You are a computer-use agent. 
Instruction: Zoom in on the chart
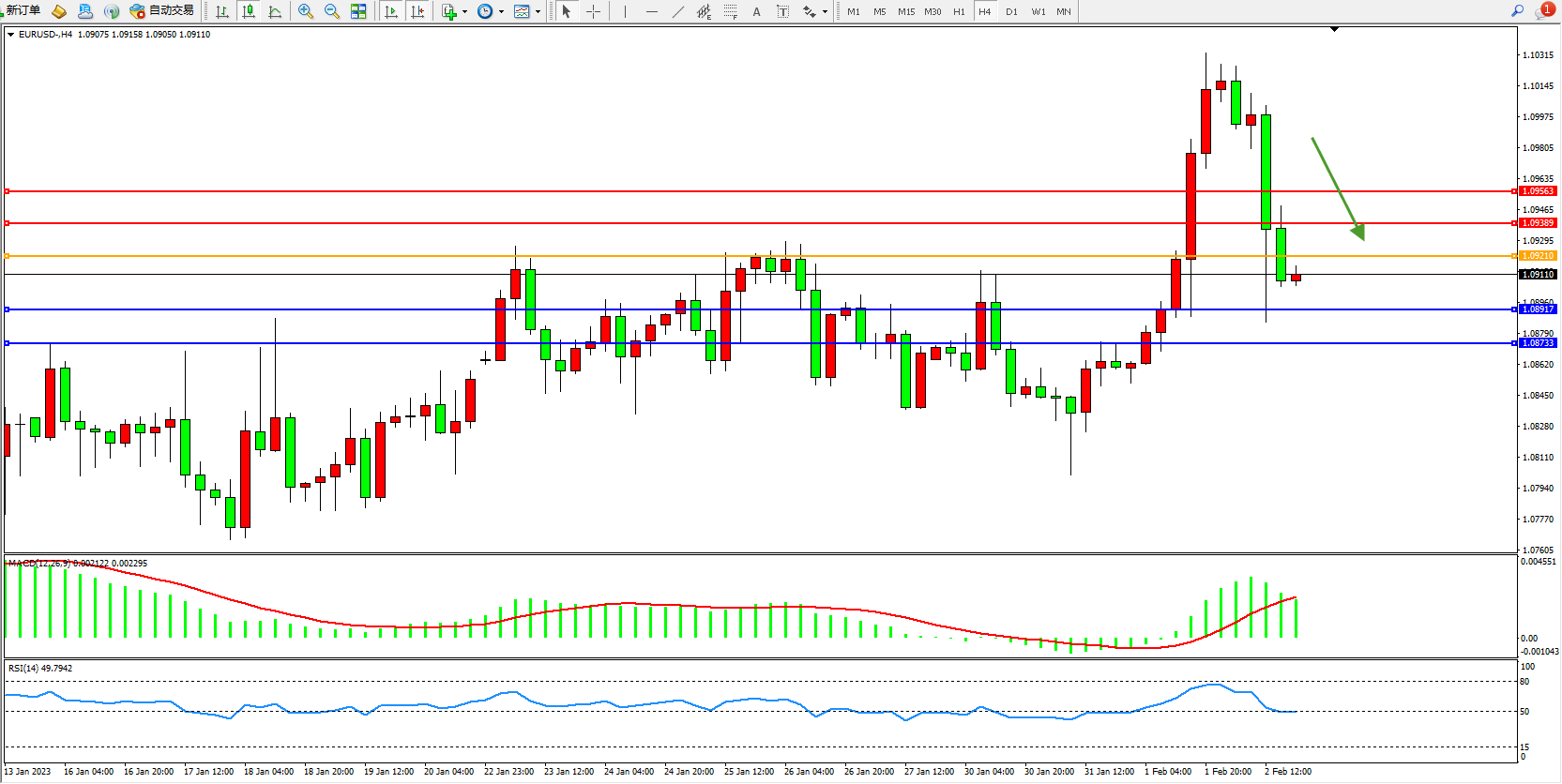(x=306, y=11)
